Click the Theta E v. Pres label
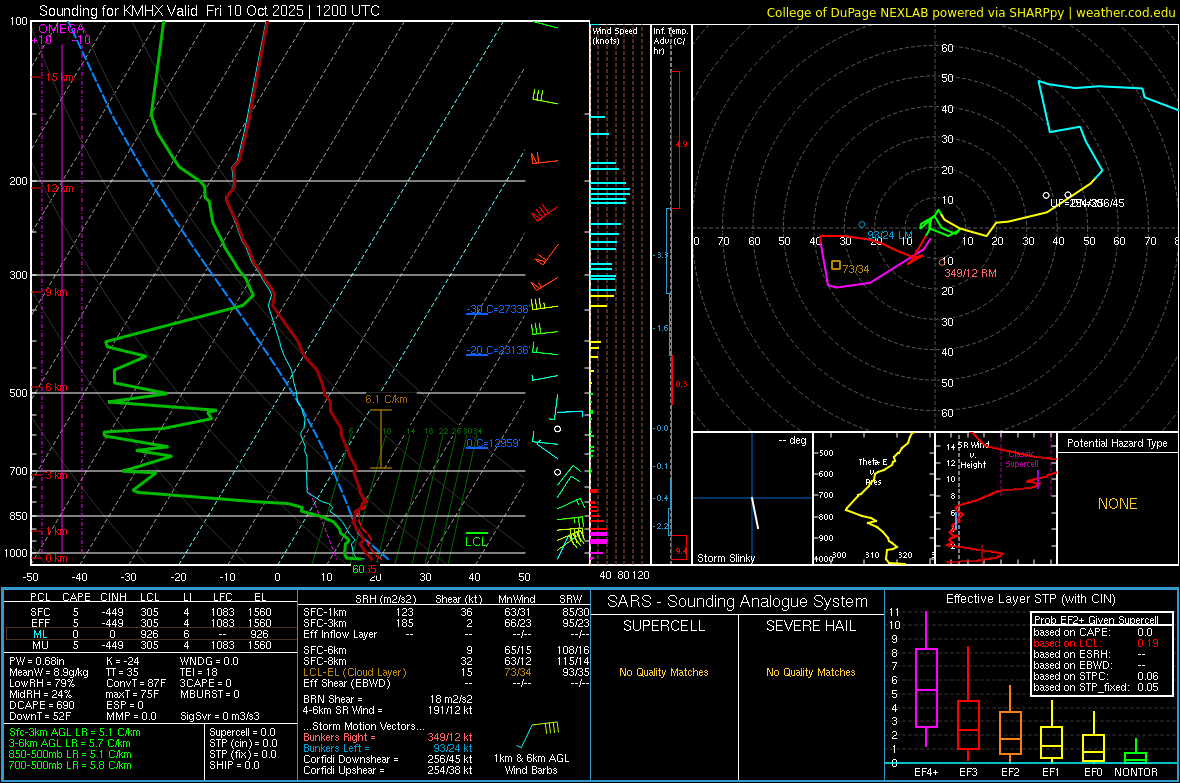This screenshot has width=1180, height=783. [873, 471]
